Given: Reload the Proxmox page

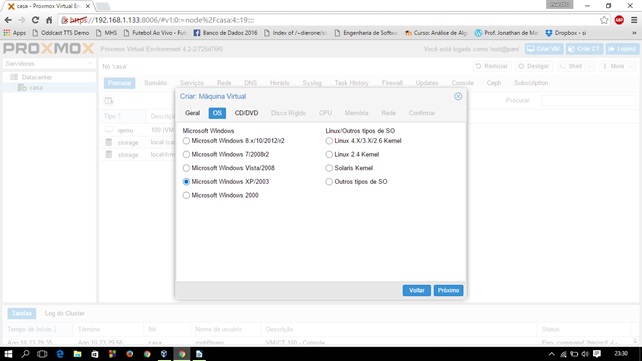Looking at the screenshot, I should (35, 20).
